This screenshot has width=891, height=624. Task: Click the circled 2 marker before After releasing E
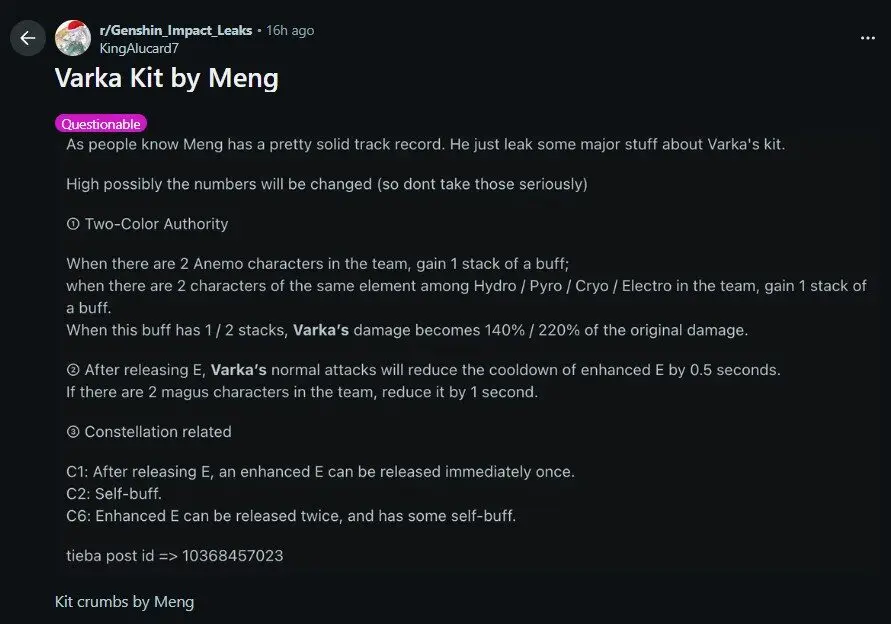coord(73,370)
